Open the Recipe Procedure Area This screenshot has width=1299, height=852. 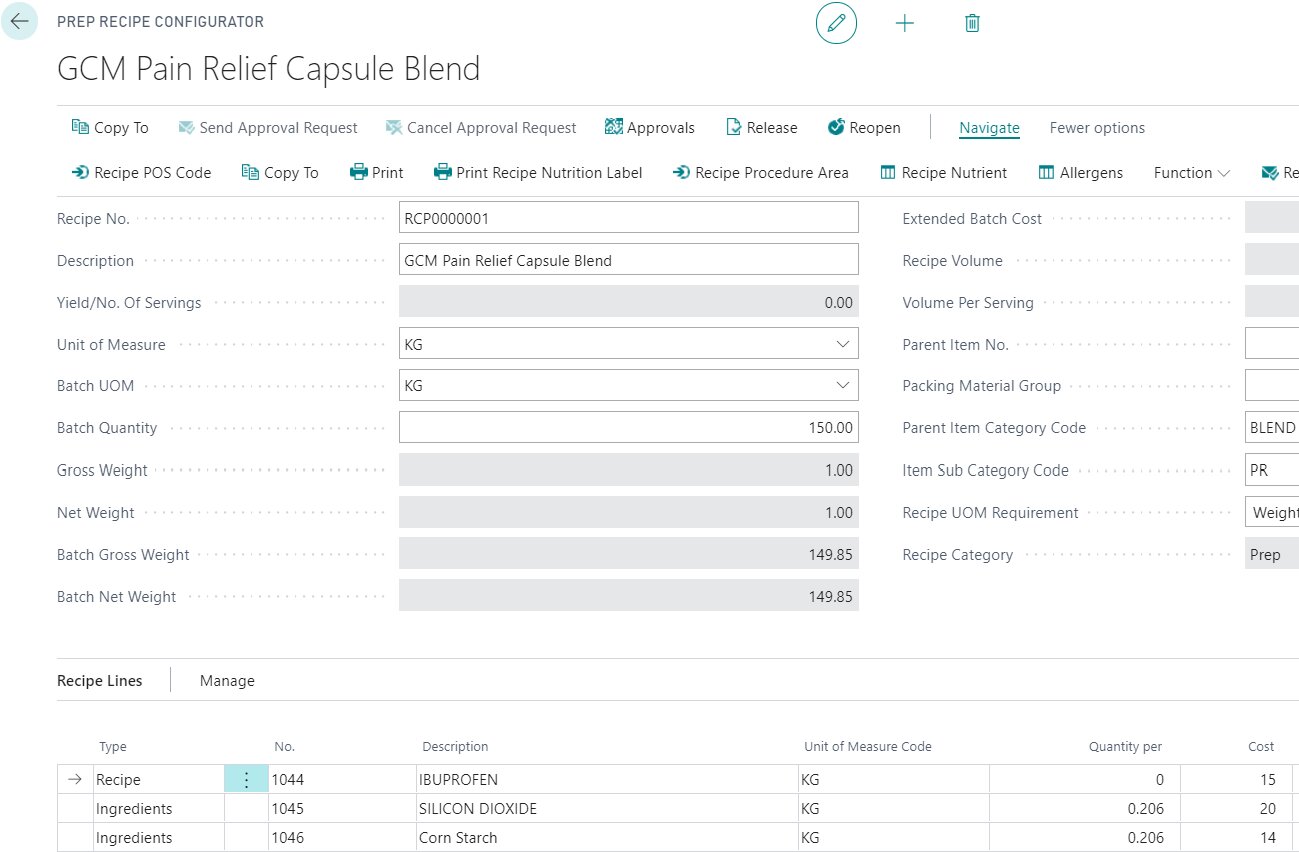coord(760,173)
